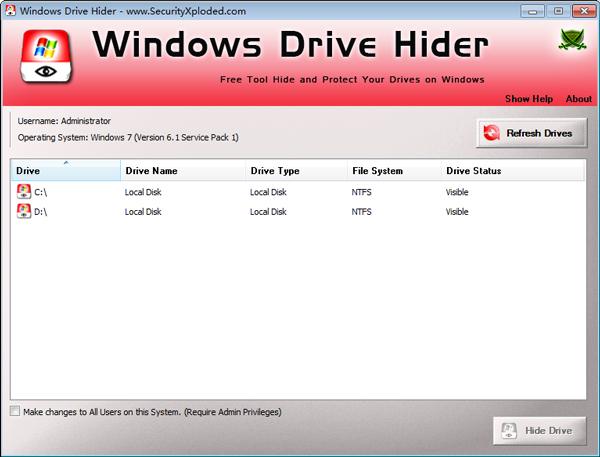Sort by the Drive Type column header
600x457 pixels.
pos(297,170)
